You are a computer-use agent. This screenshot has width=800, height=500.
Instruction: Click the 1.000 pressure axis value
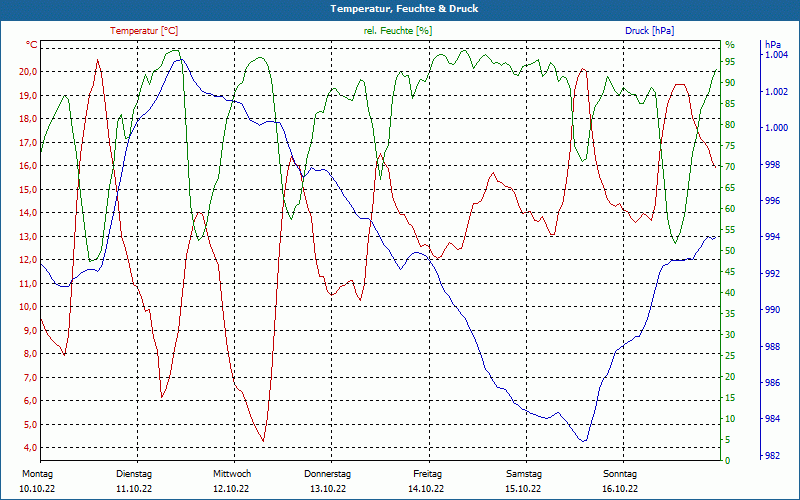click(776, 128)
